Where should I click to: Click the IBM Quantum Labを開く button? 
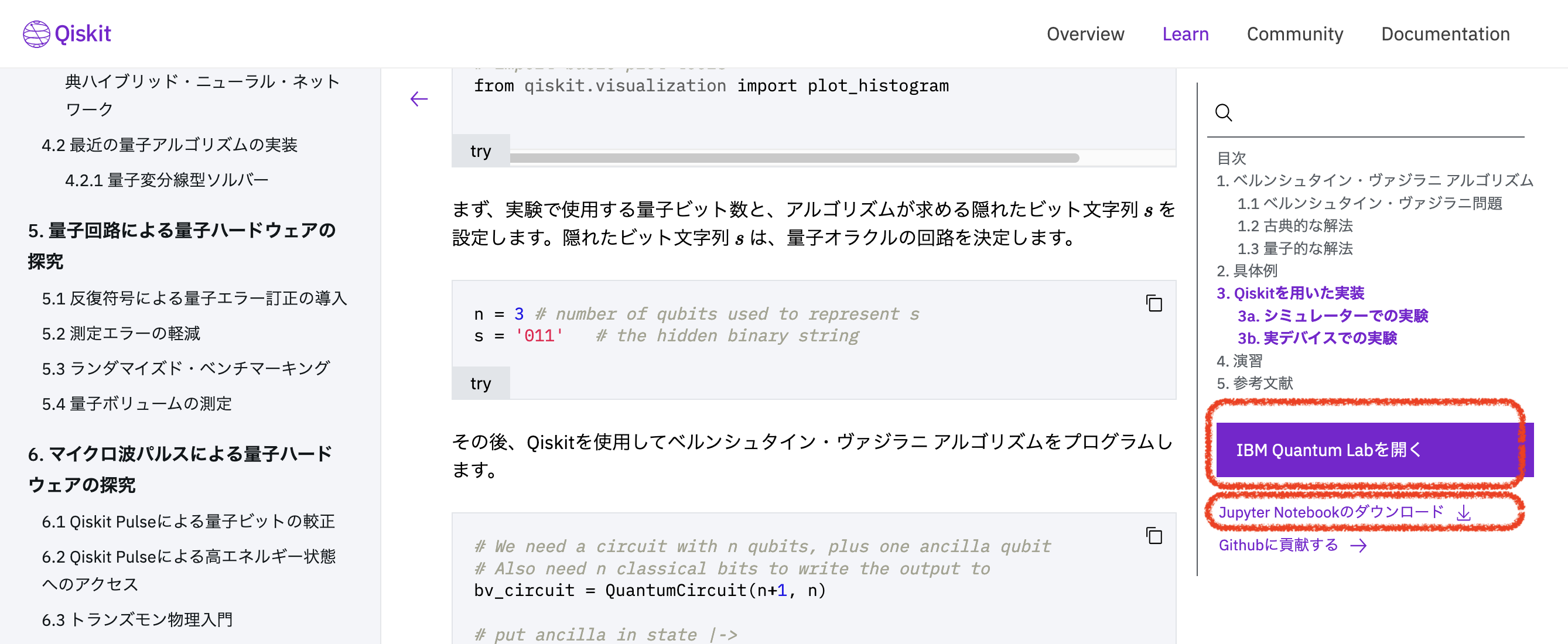click(x=1375, y=450)
